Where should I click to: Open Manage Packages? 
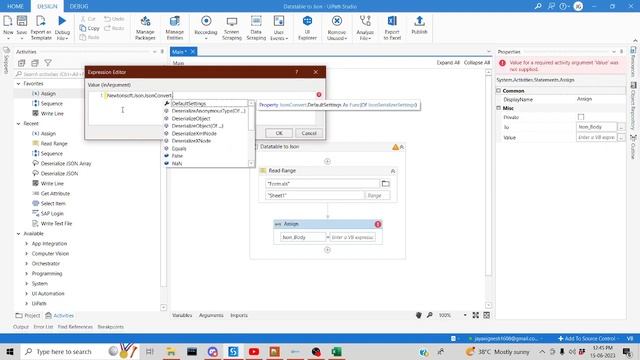pos(145,21)
